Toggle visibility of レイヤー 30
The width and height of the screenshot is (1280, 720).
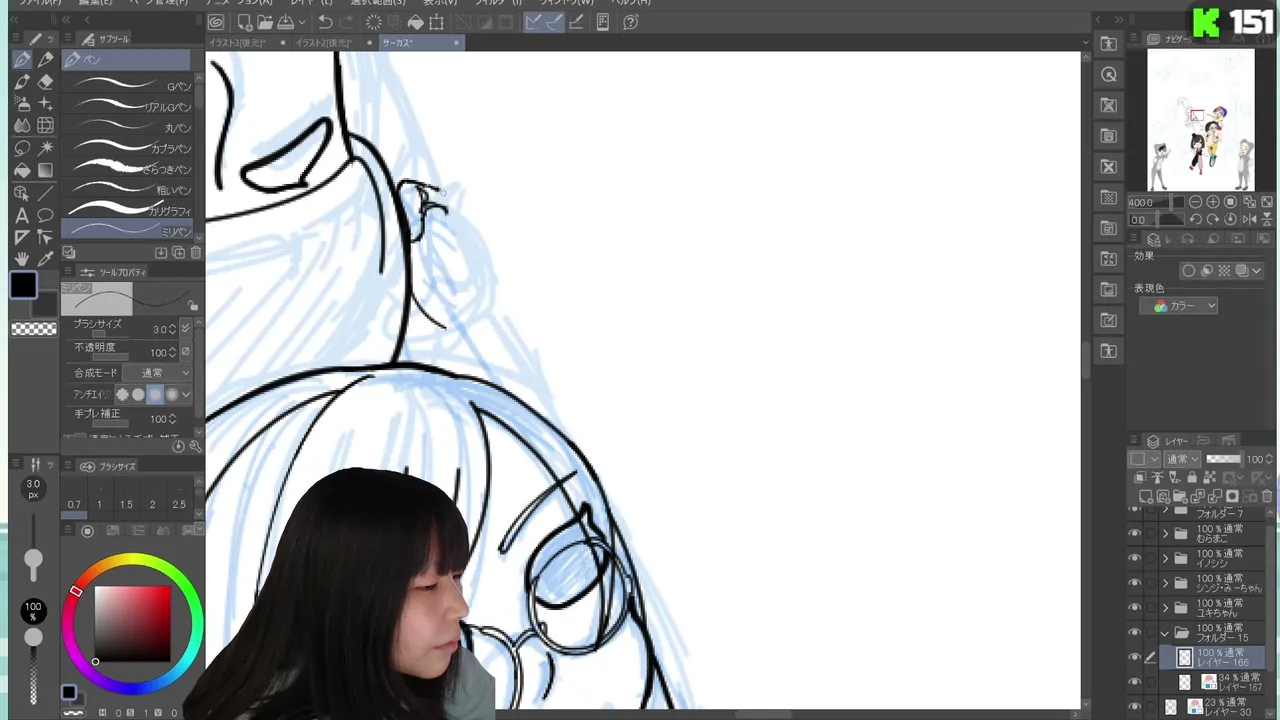click(1134, 707)
